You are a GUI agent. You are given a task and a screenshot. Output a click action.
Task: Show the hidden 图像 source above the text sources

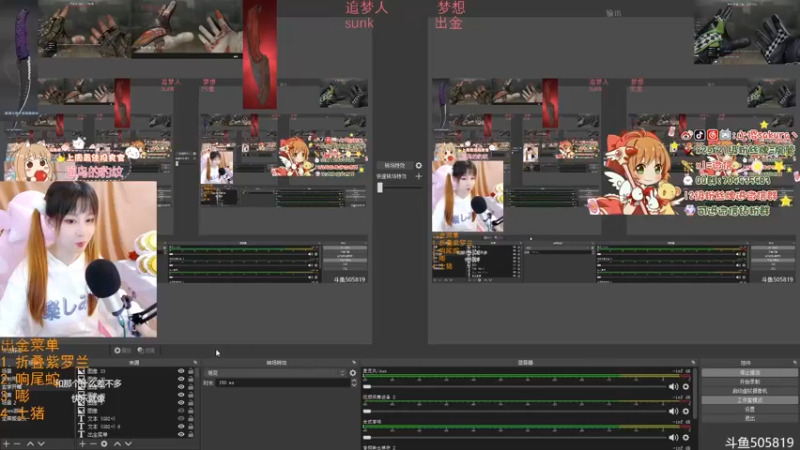(181, 410)
